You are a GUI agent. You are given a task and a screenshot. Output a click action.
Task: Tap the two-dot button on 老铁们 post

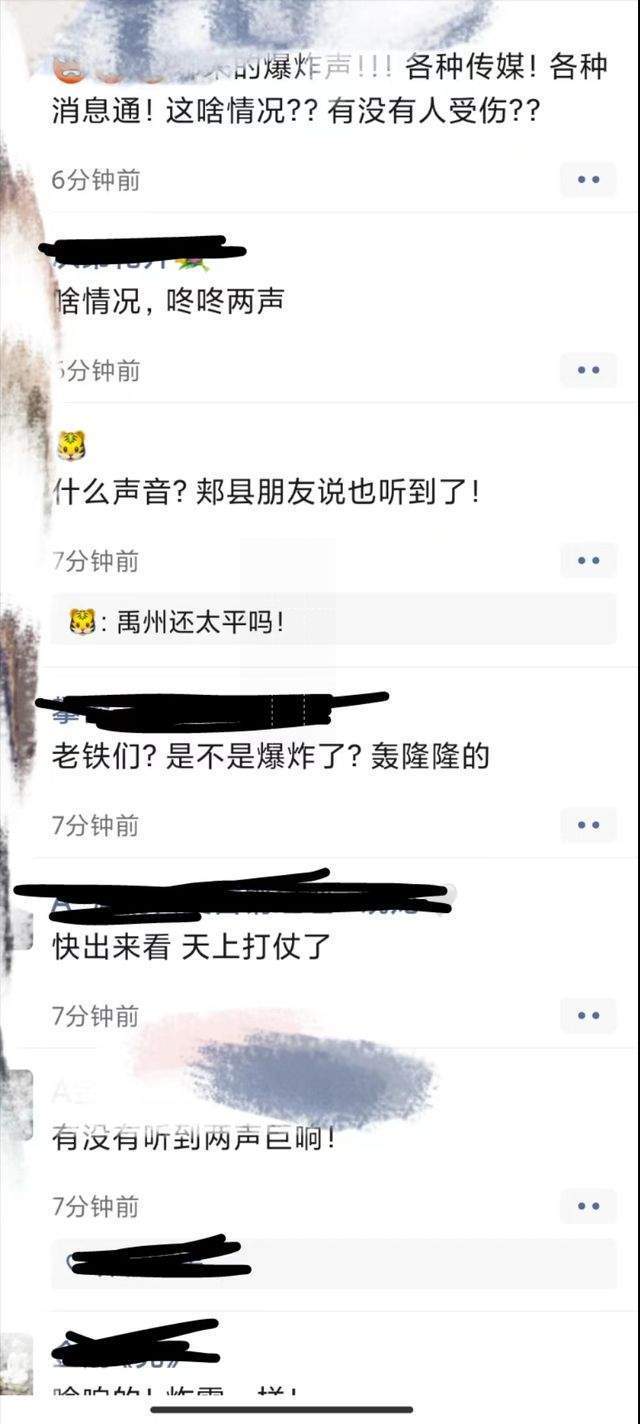[x=588, y=825]
